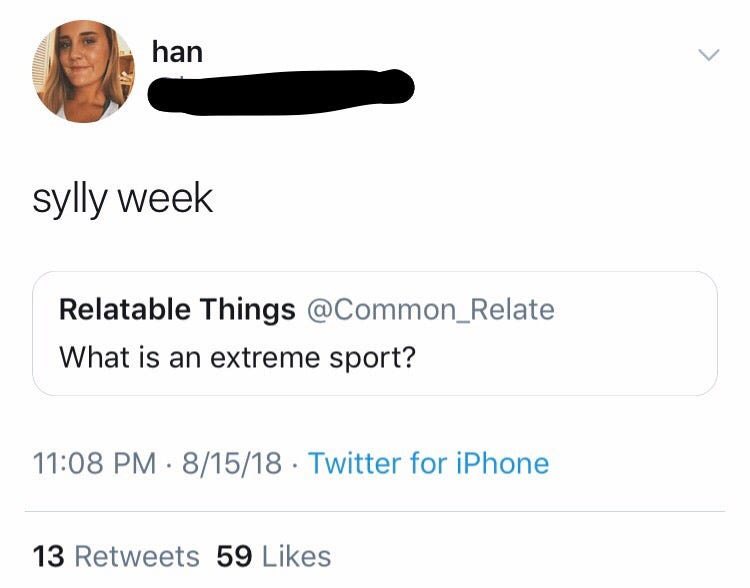This screenshot has width=750, height=588.
Task: Tap han's profile avatar photo
Action: coord(84,71)
